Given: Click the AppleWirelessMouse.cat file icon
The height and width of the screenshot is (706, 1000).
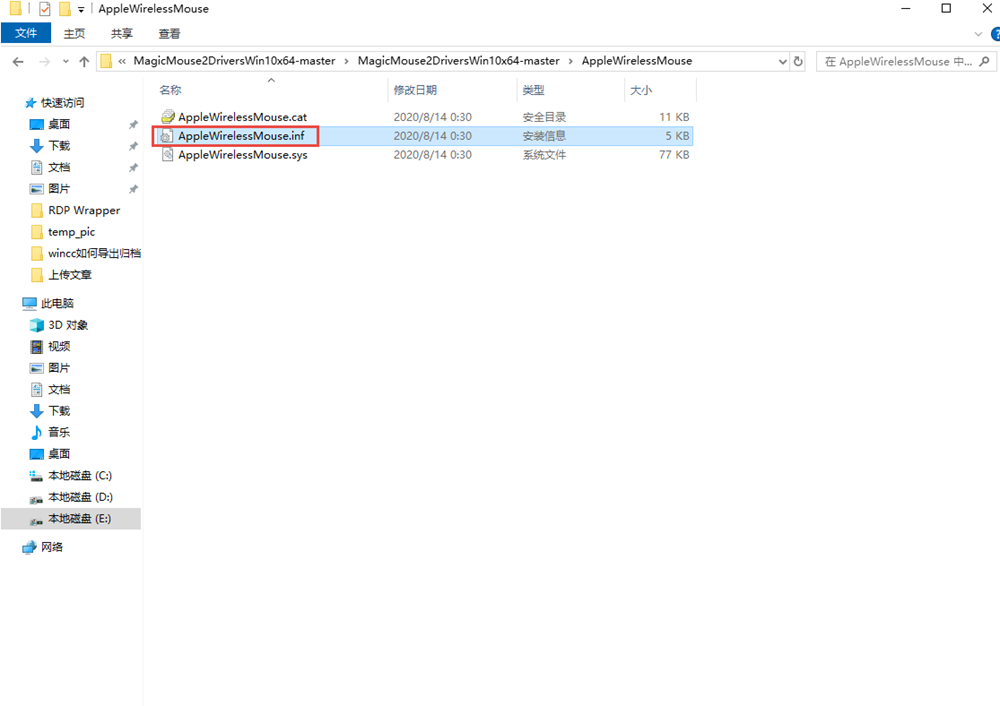Looking at the screenshot, I should click(168, 117).
